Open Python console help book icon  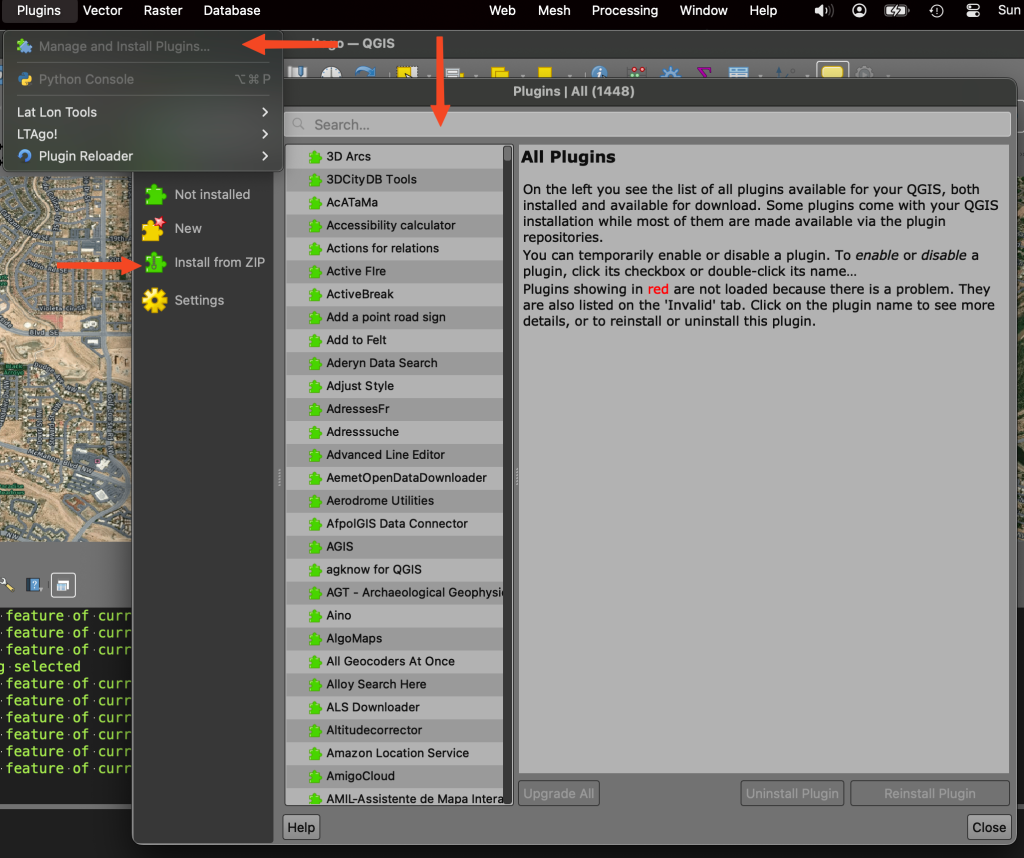(x=34, y=585)
